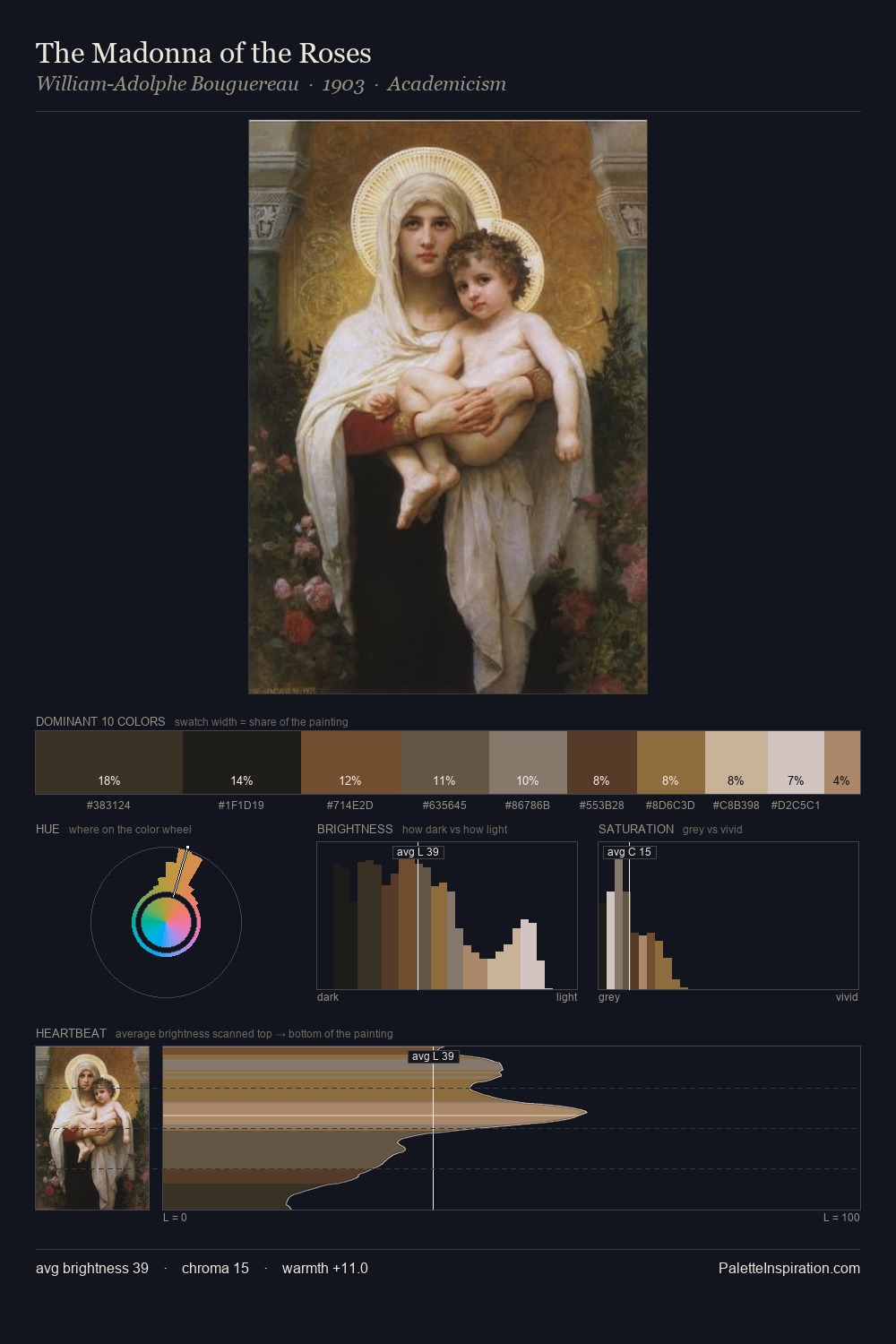Click the 'grey' axis label under the saturation histogram
Viewport: 896px width, 1344px height.
(609, 997)
